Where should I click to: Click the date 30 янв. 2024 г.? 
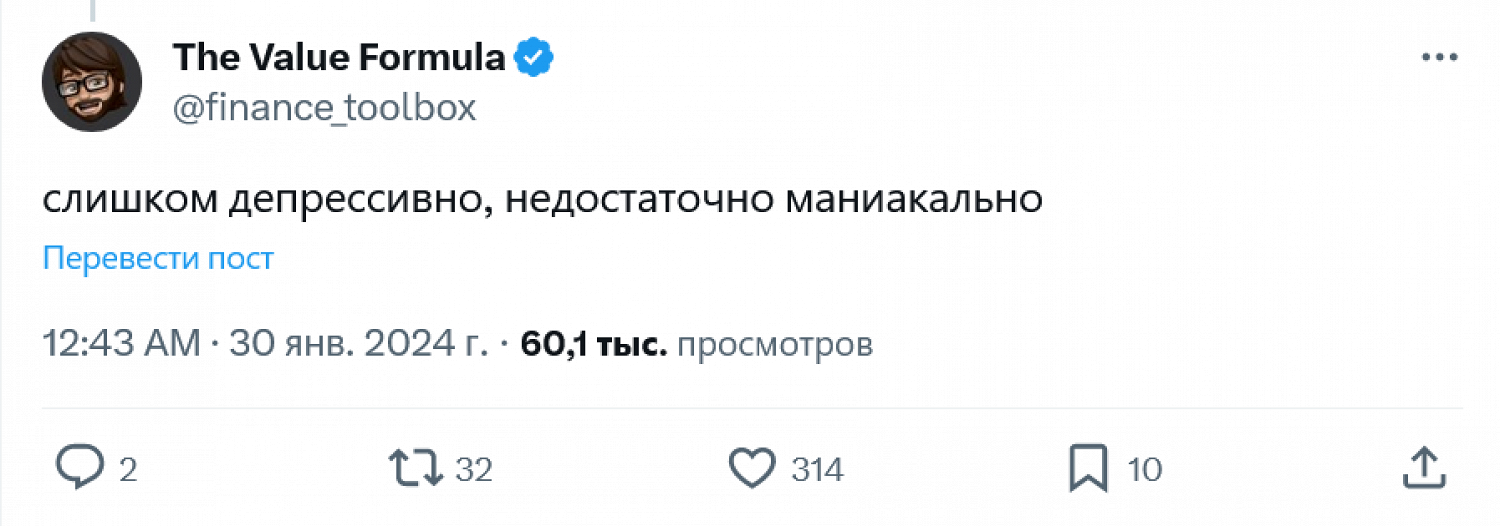(358, 345)
